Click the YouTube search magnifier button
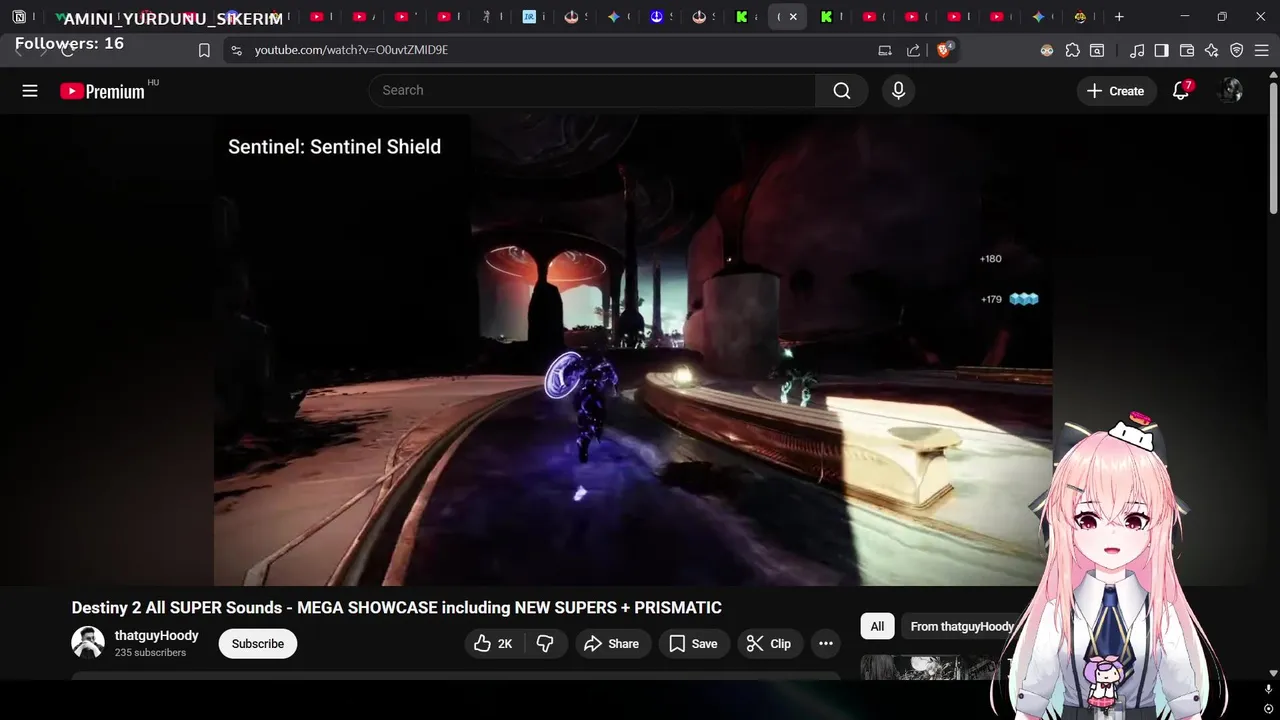This screenshot has height=720, width=1280. tap(842, 91)
